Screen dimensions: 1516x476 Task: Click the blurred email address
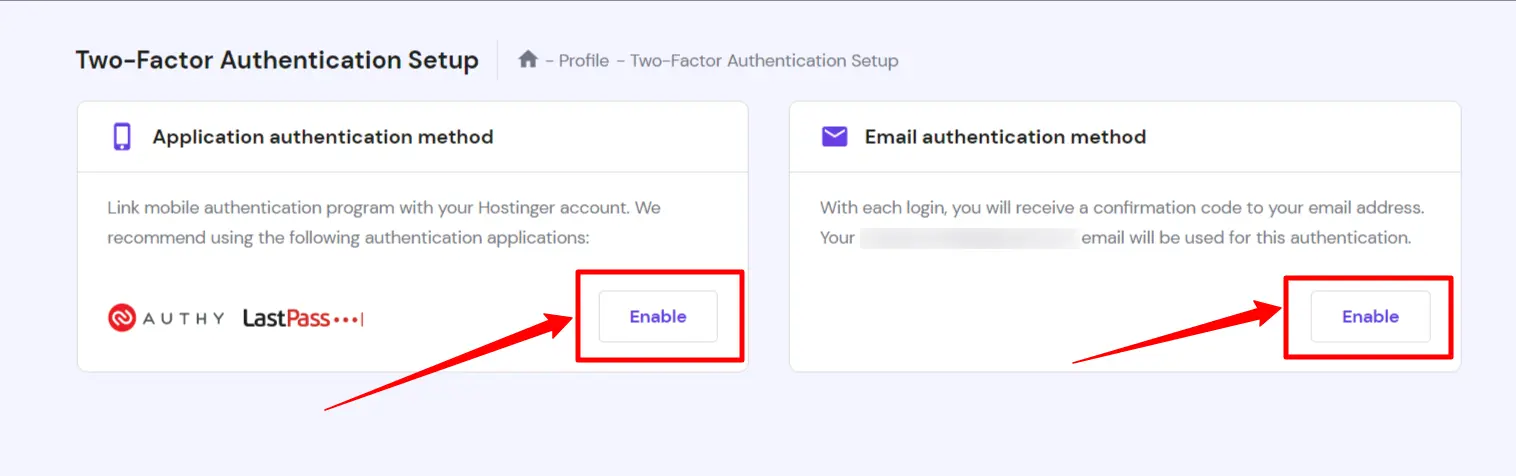[x=968, y=238]
